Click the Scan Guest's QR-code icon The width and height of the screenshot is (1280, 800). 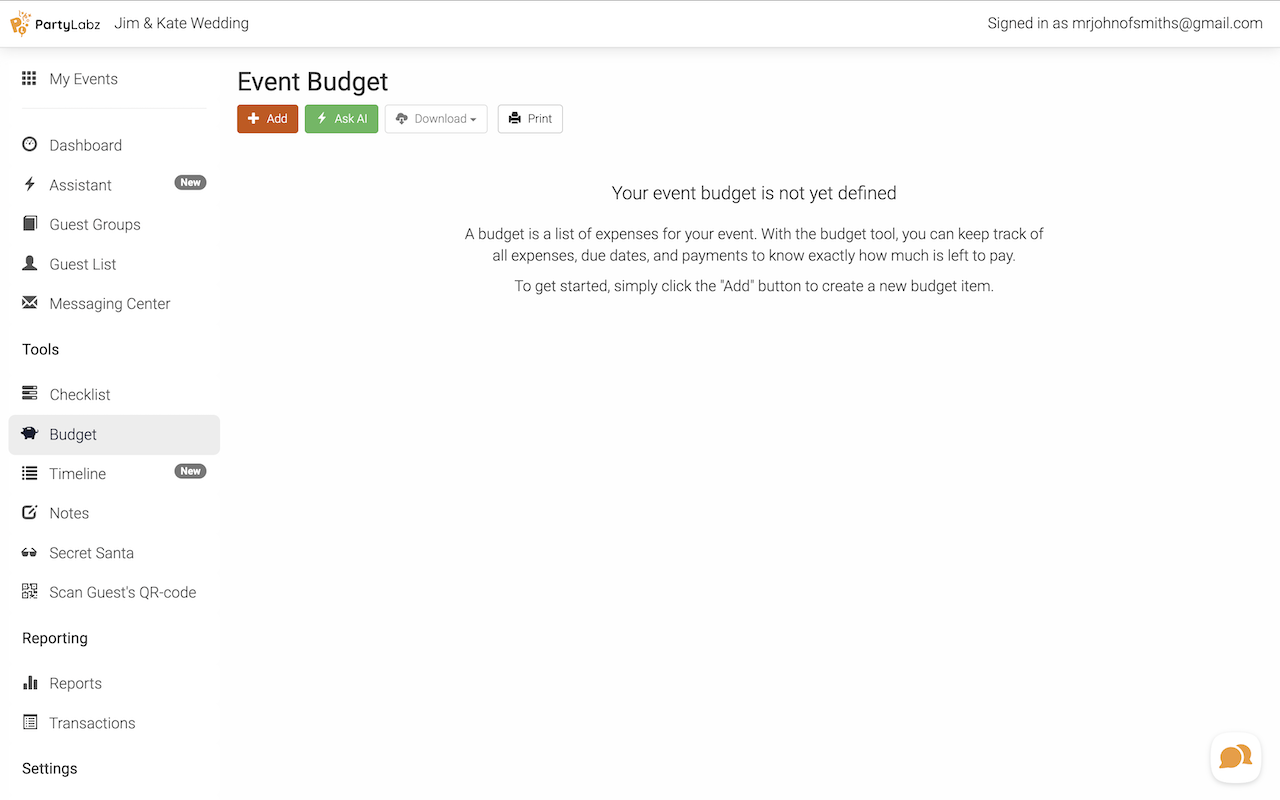[x=30, y=592]
